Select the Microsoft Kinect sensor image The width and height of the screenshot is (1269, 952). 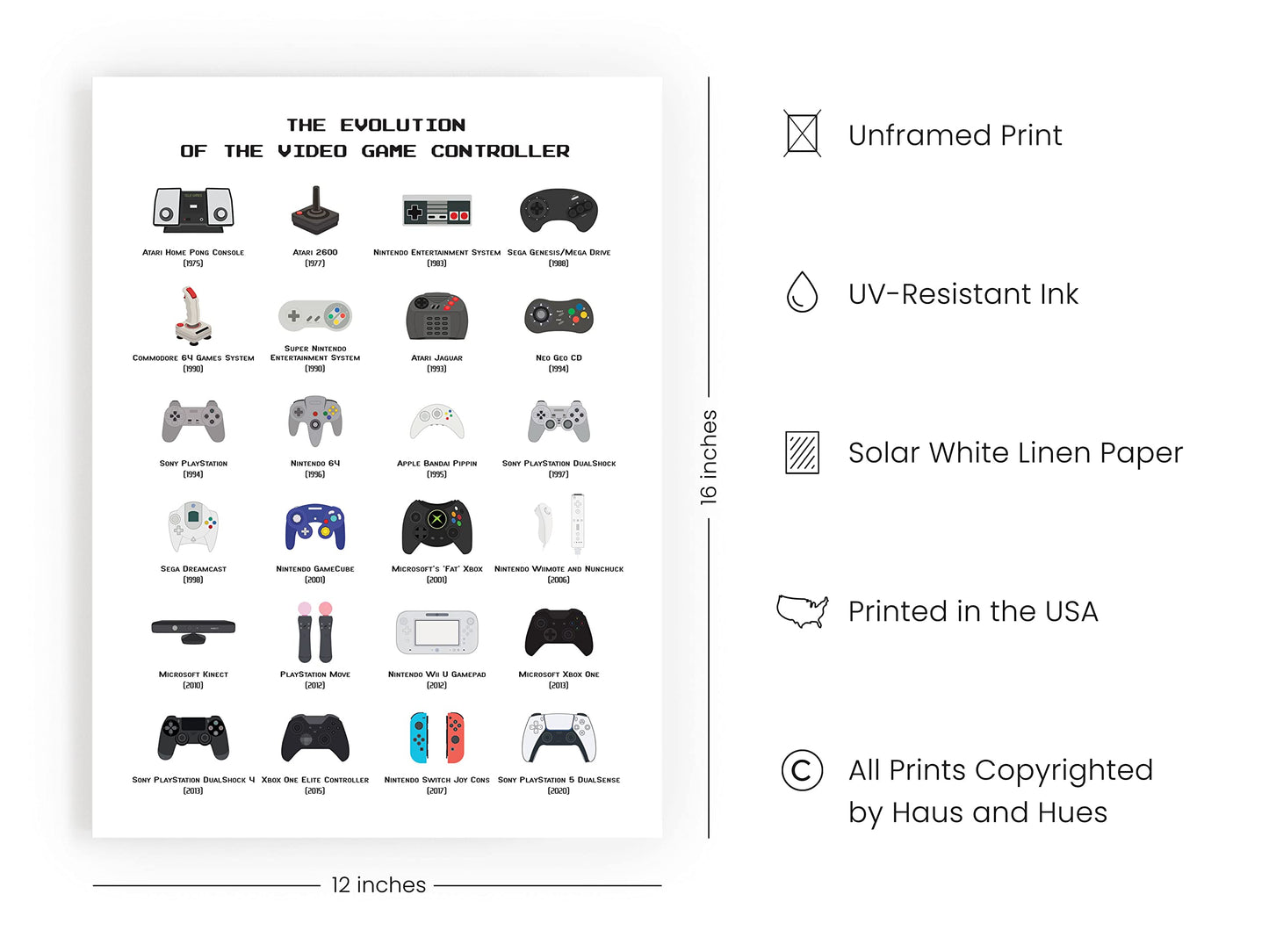click(193, 627)
